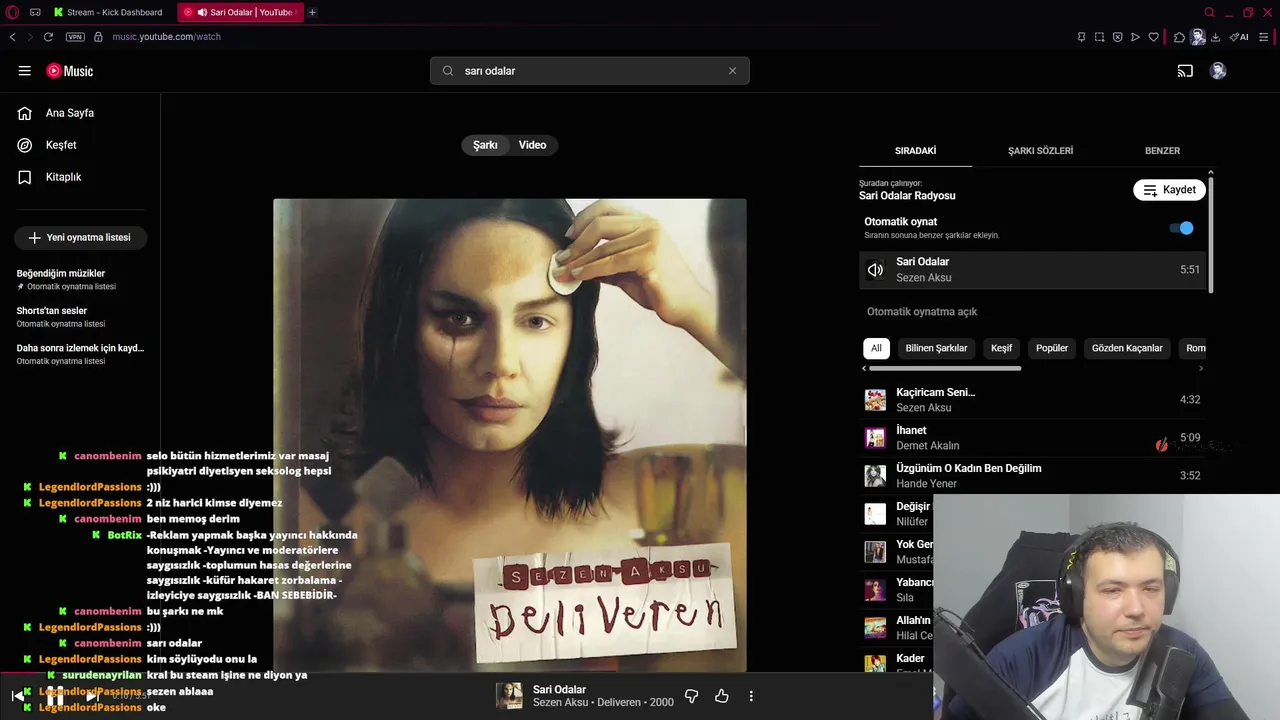Click the Sezen Aksu artist link in player bar

coord(561,703)
